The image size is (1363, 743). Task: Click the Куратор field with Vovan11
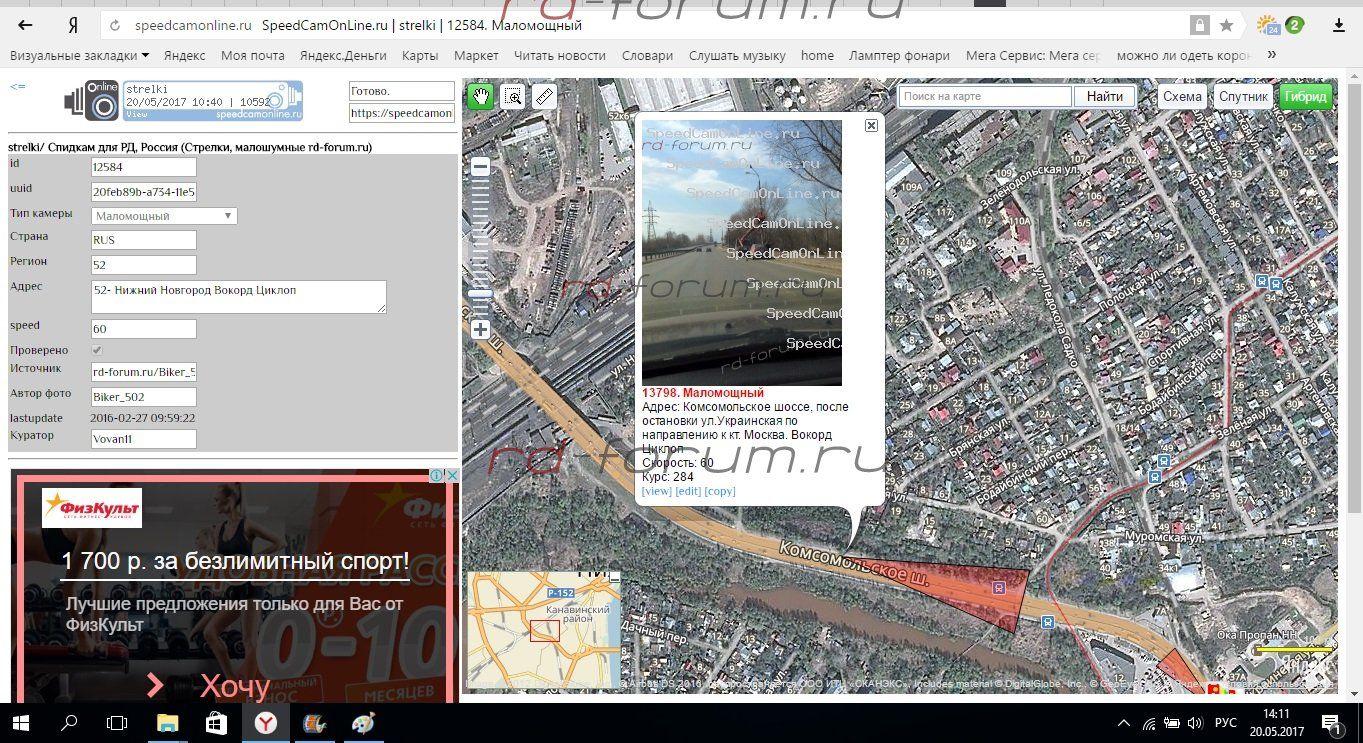[143, 438]
